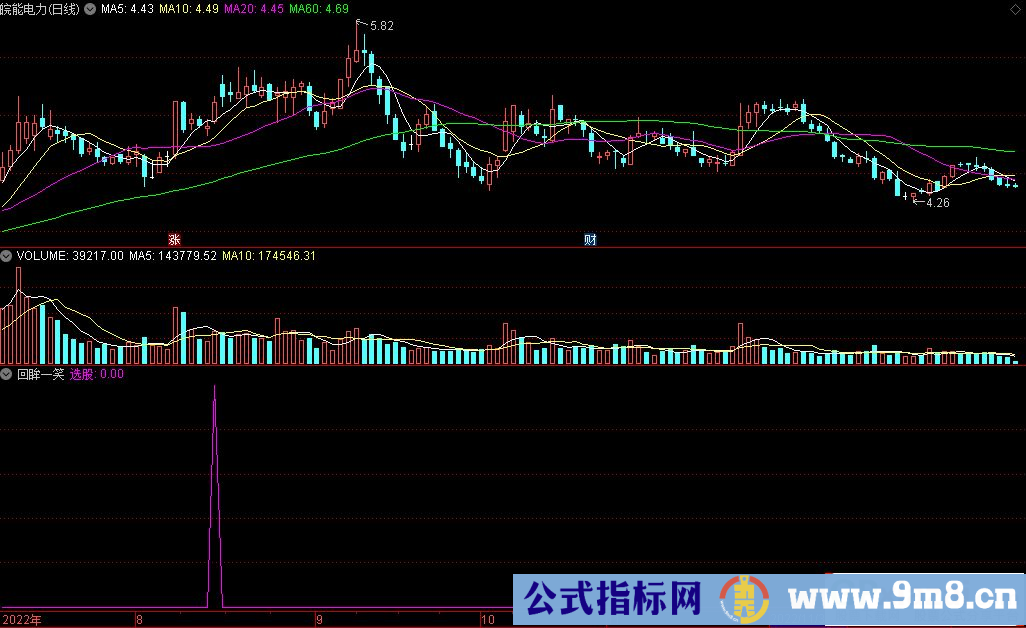Click the purple 选股 signal spike
This screenshot has height=628, width=1026.
tap(215, 497)
